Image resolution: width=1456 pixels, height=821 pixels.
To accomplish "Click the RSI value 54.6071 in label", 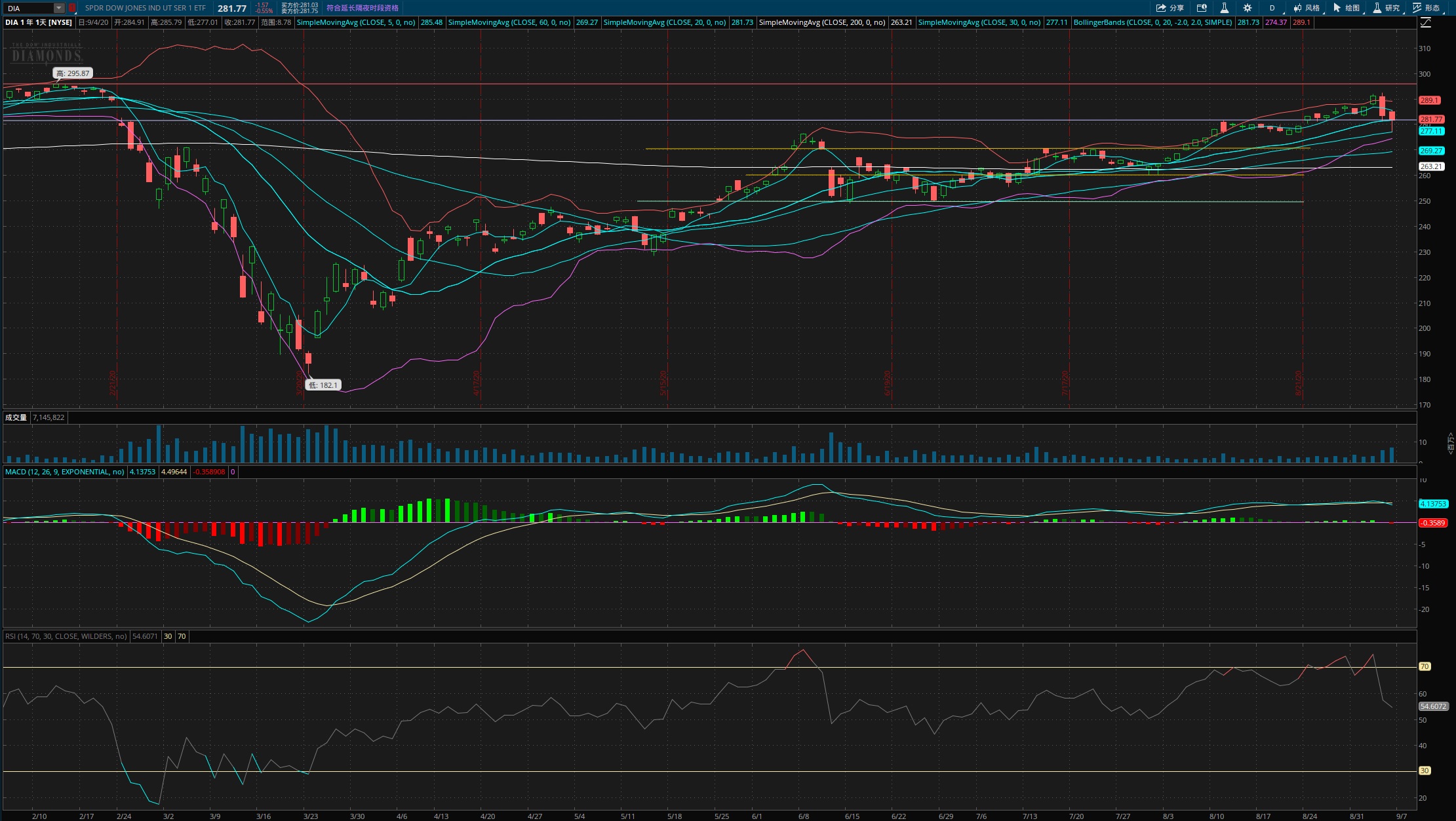I will point(145,636).
